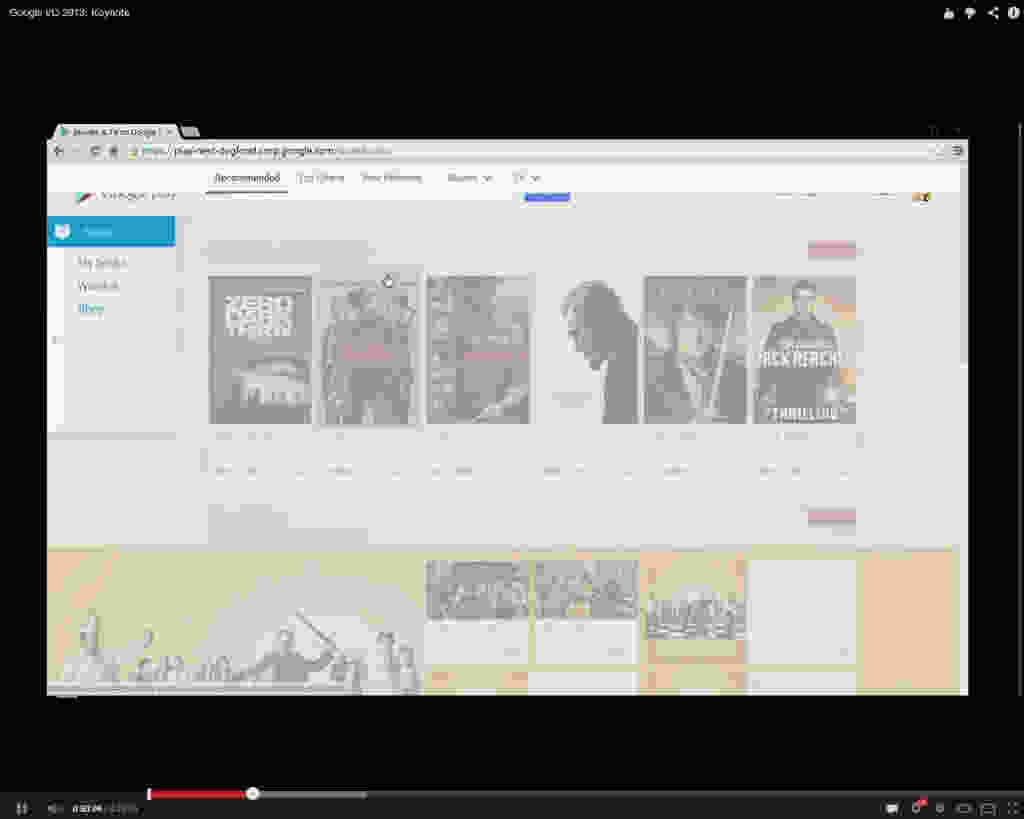Open the second movie poster with red figure

368,350
